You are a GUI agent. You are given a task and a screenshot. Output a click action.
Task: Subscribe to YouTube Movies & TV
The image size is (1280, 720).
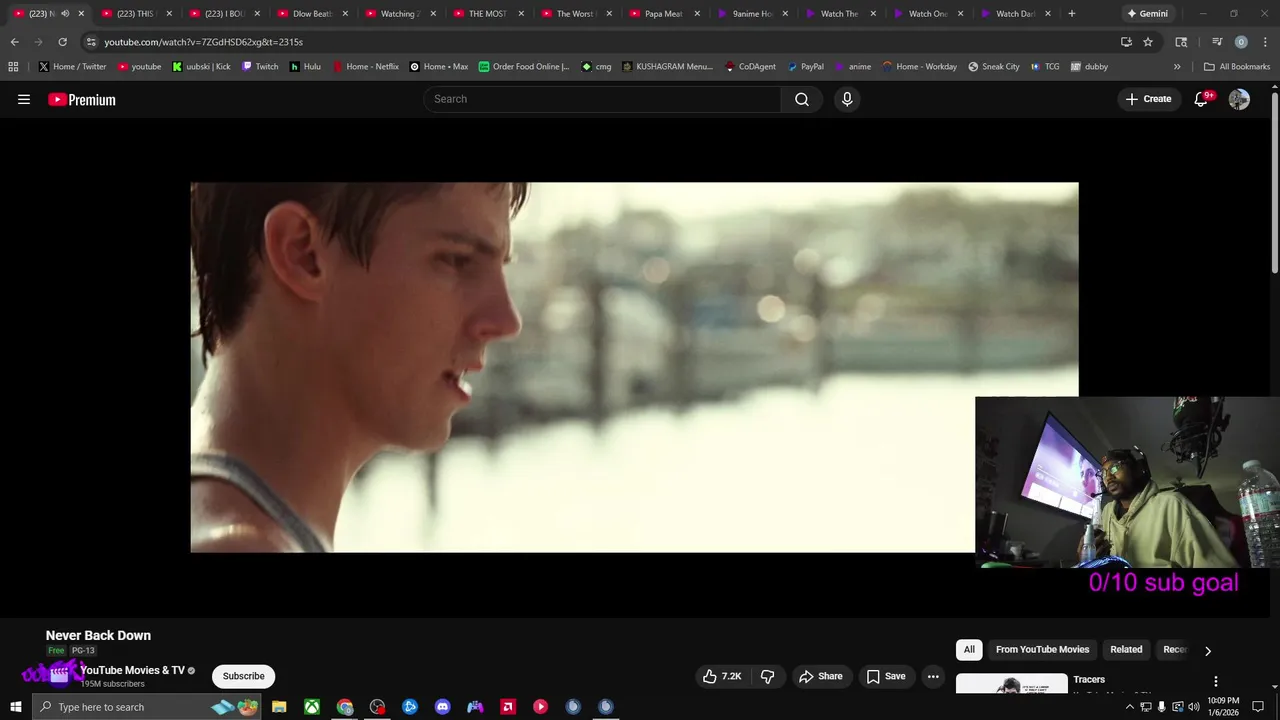pos(244,677)
